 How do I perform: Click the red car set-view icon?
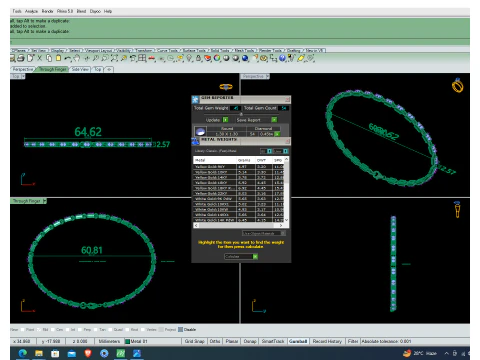pos(152,58)
